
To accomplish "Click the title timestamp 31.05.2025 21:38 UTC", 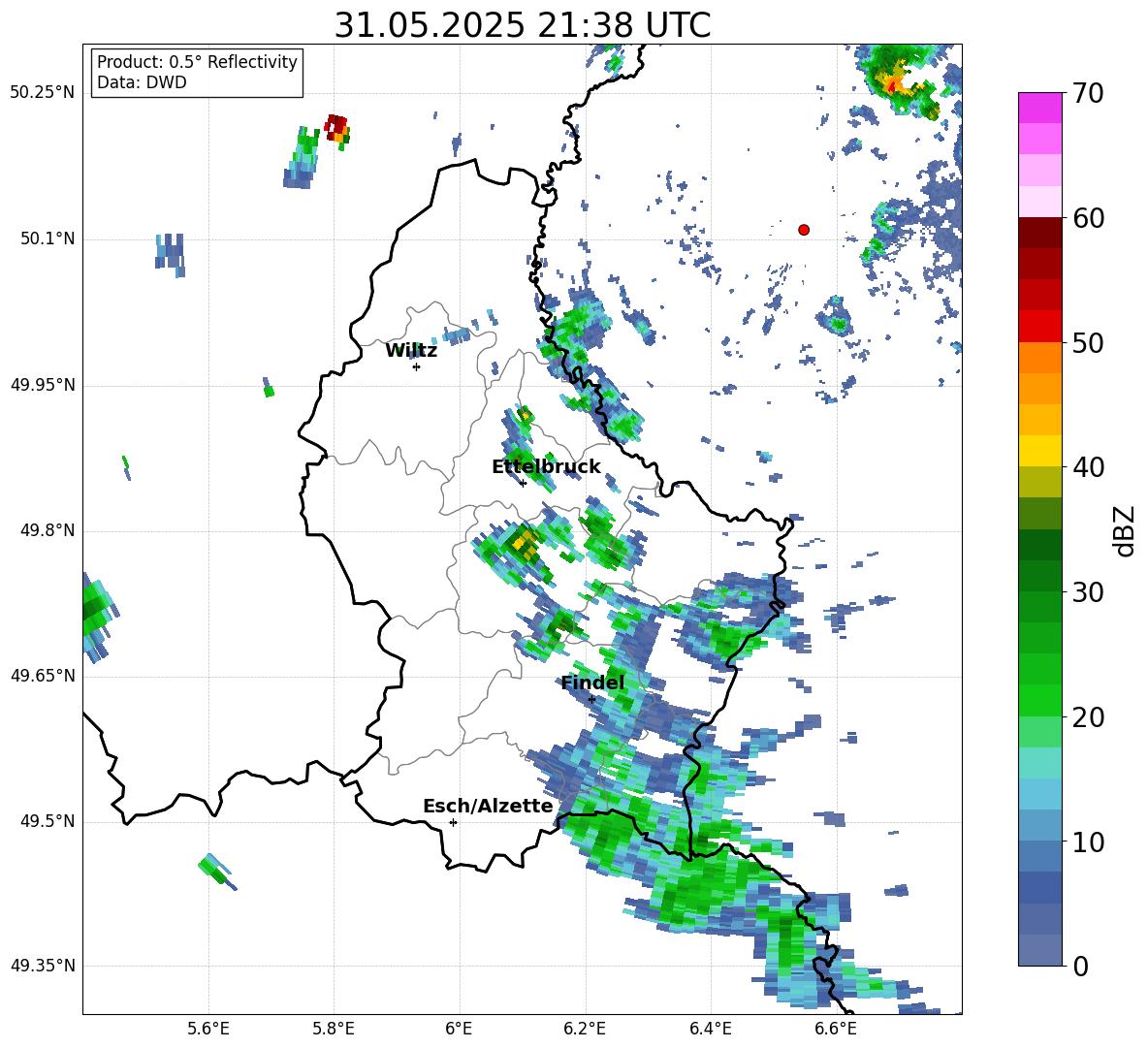I will coord(522,25).
